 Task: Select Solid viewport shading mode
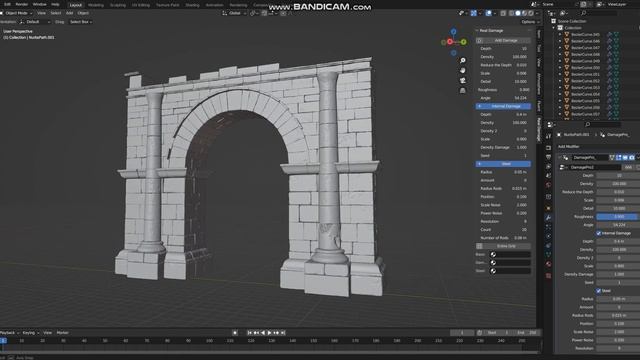click(x=518, y=13)
